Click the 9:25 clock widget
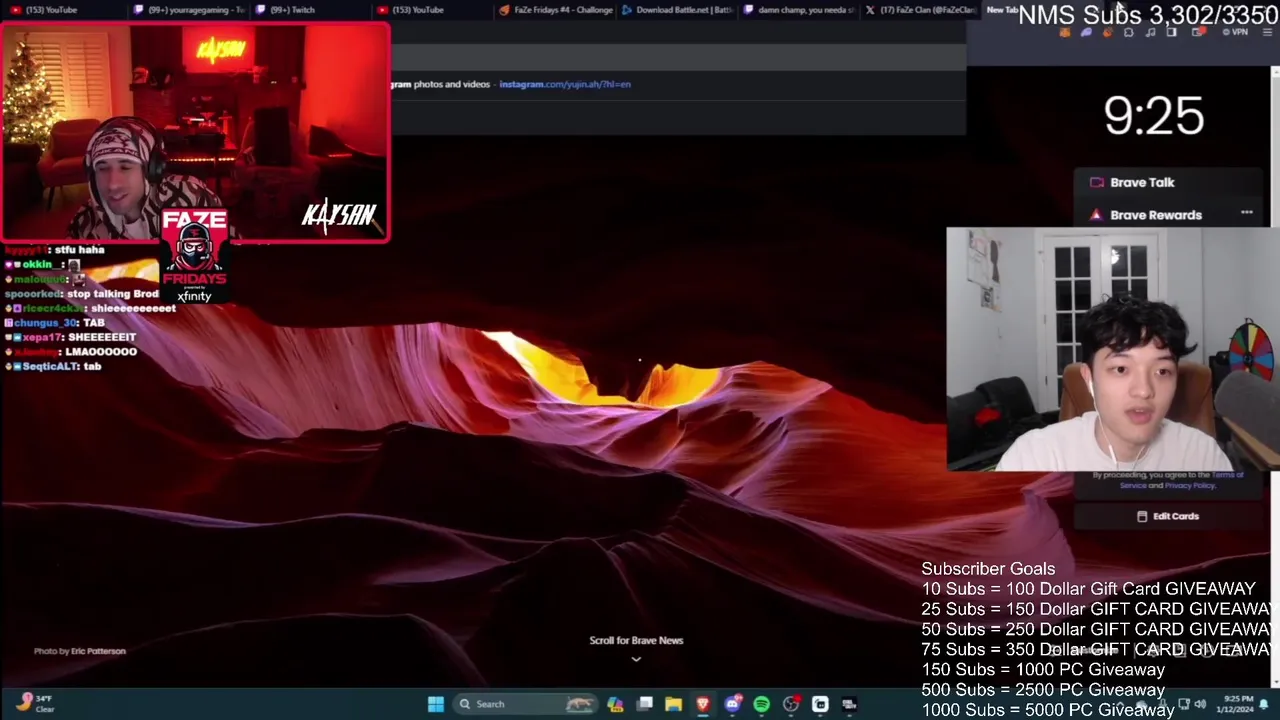The width and height of the screenshot is (1280, 720). tap(1153, 116)
